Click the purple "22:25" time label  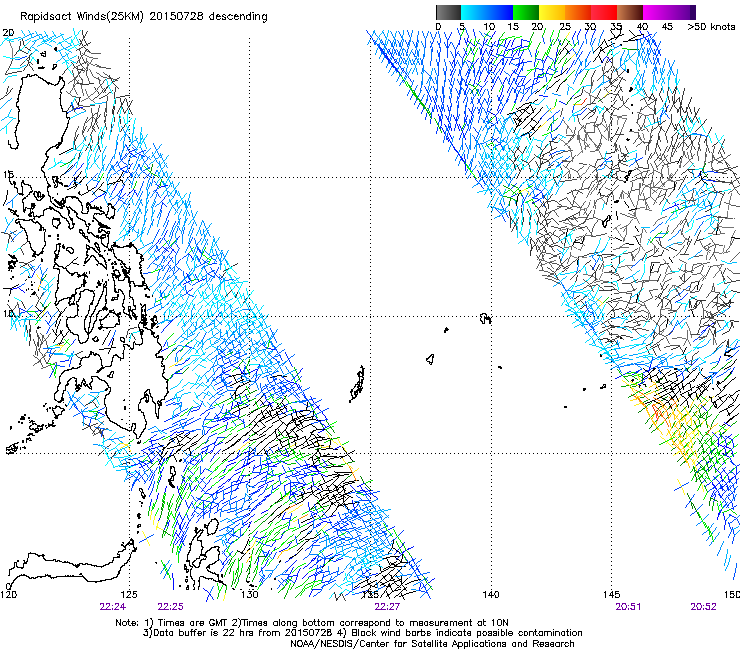170,607
